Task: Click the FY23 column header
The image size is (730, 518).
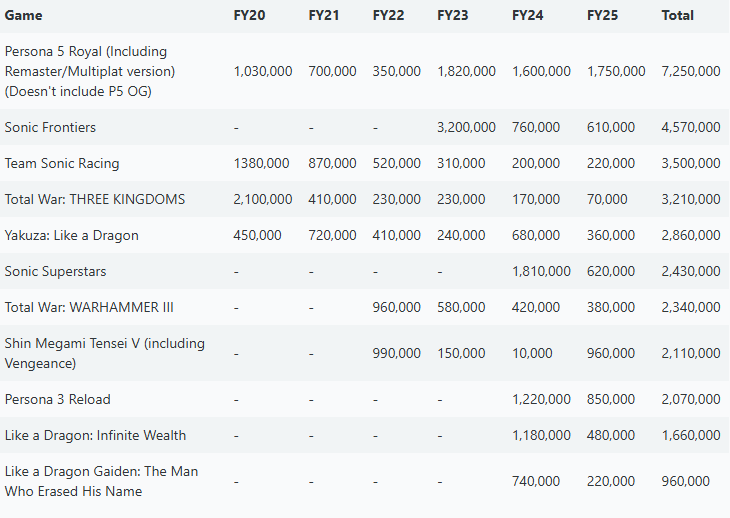Action: click(x=453, y=15)
